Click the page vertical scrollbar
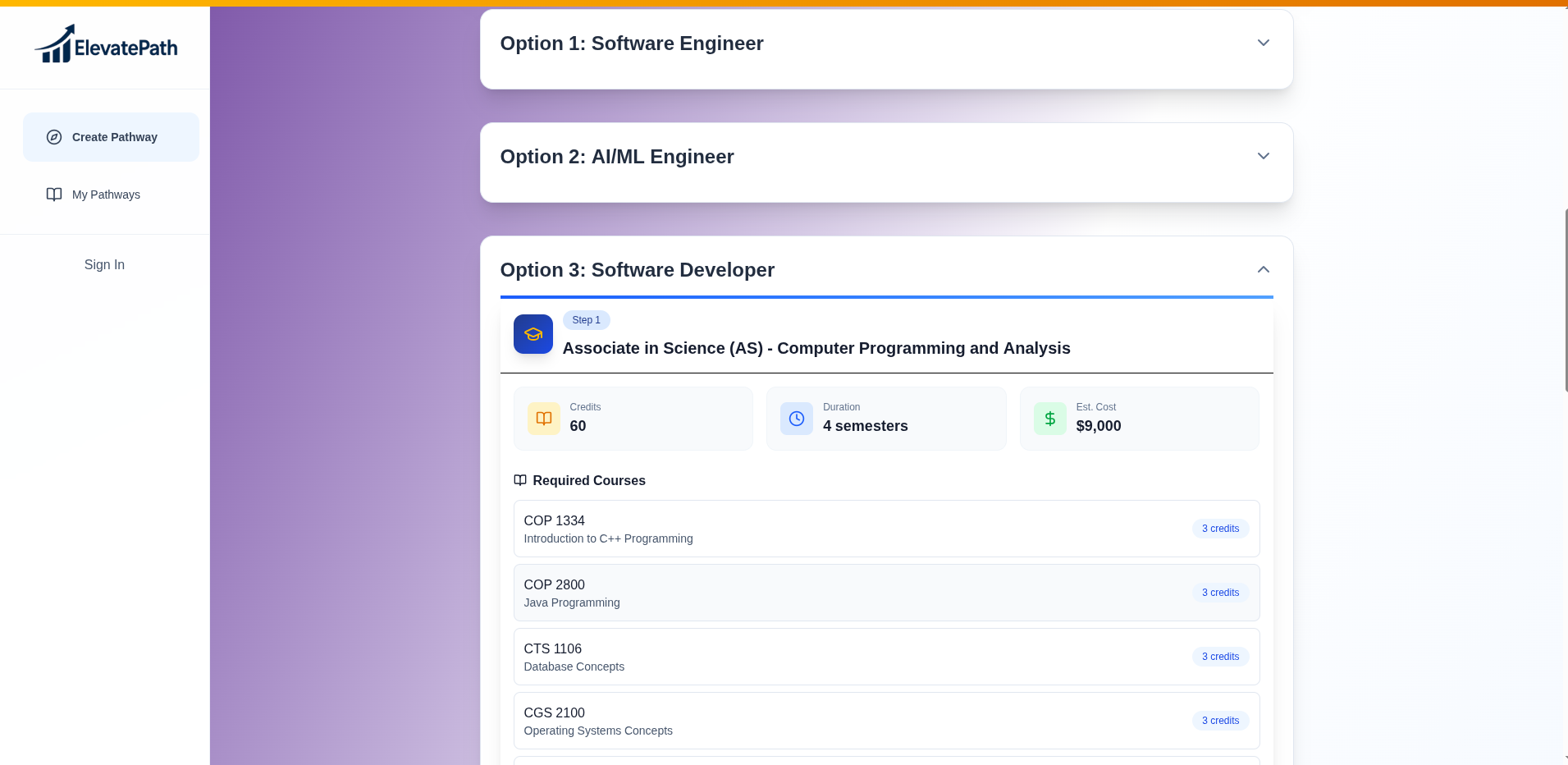Viewport: 1568px width, 765px height. tap(1566, 300)
